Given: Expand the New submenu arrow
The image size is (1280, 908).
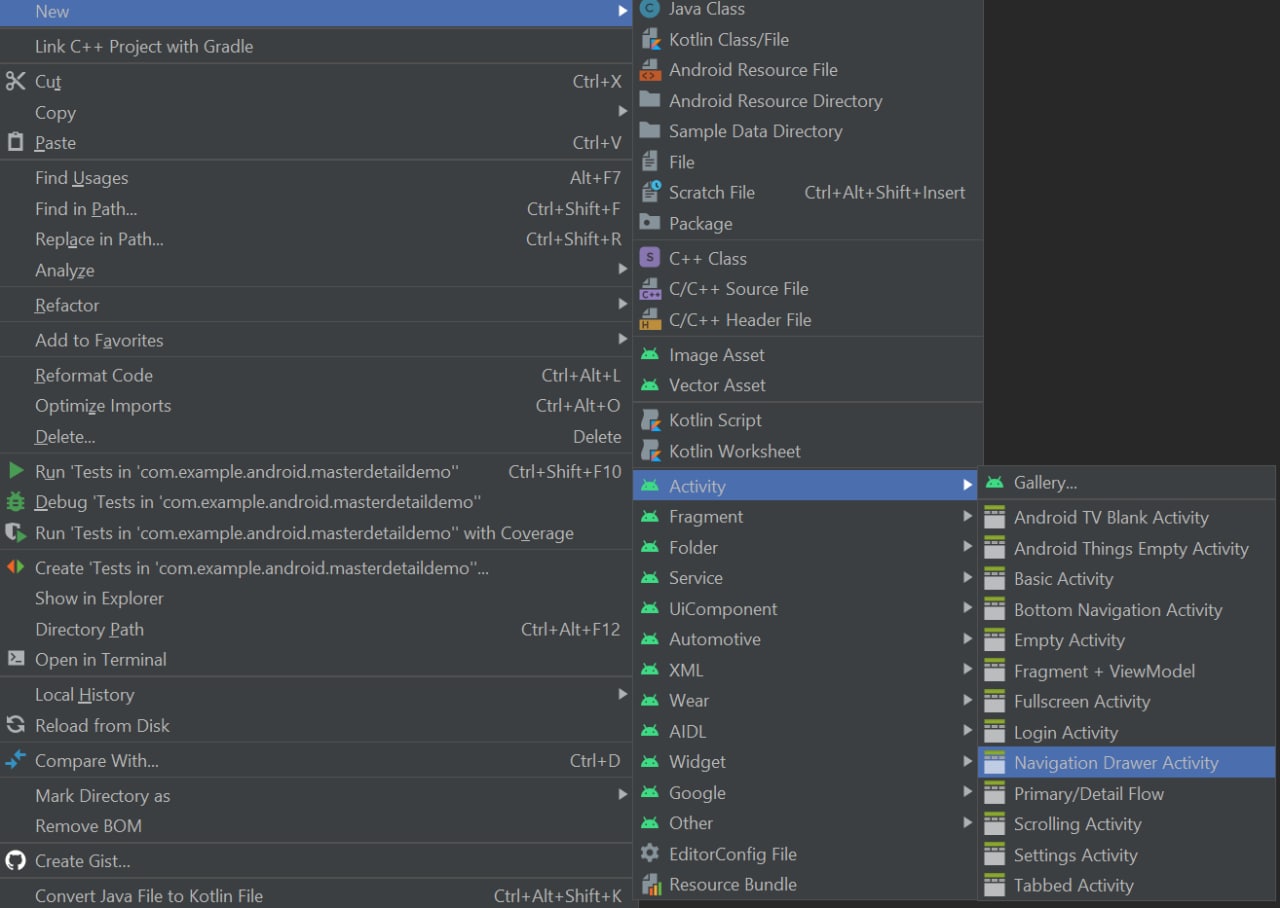Looking at the screenshot, I should [x=623, y=11].
